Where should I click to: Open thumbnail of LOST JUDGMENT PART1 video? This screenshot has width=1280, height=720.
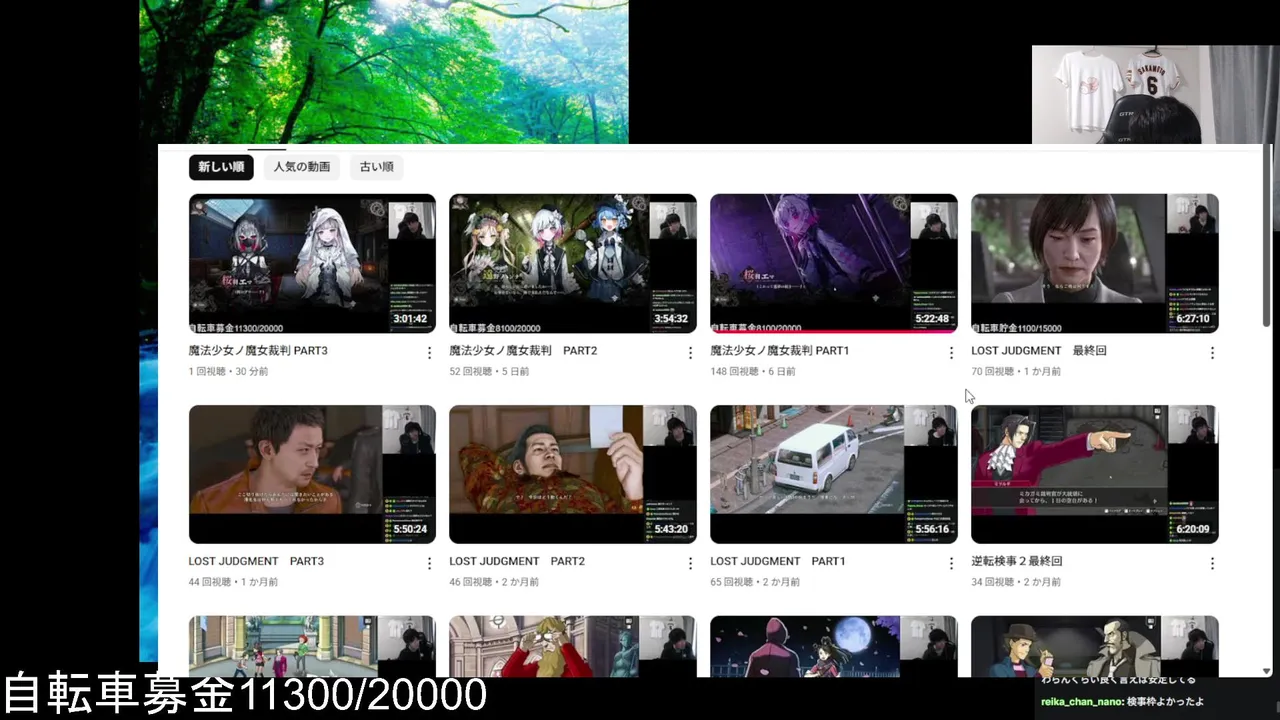point(834,474)
